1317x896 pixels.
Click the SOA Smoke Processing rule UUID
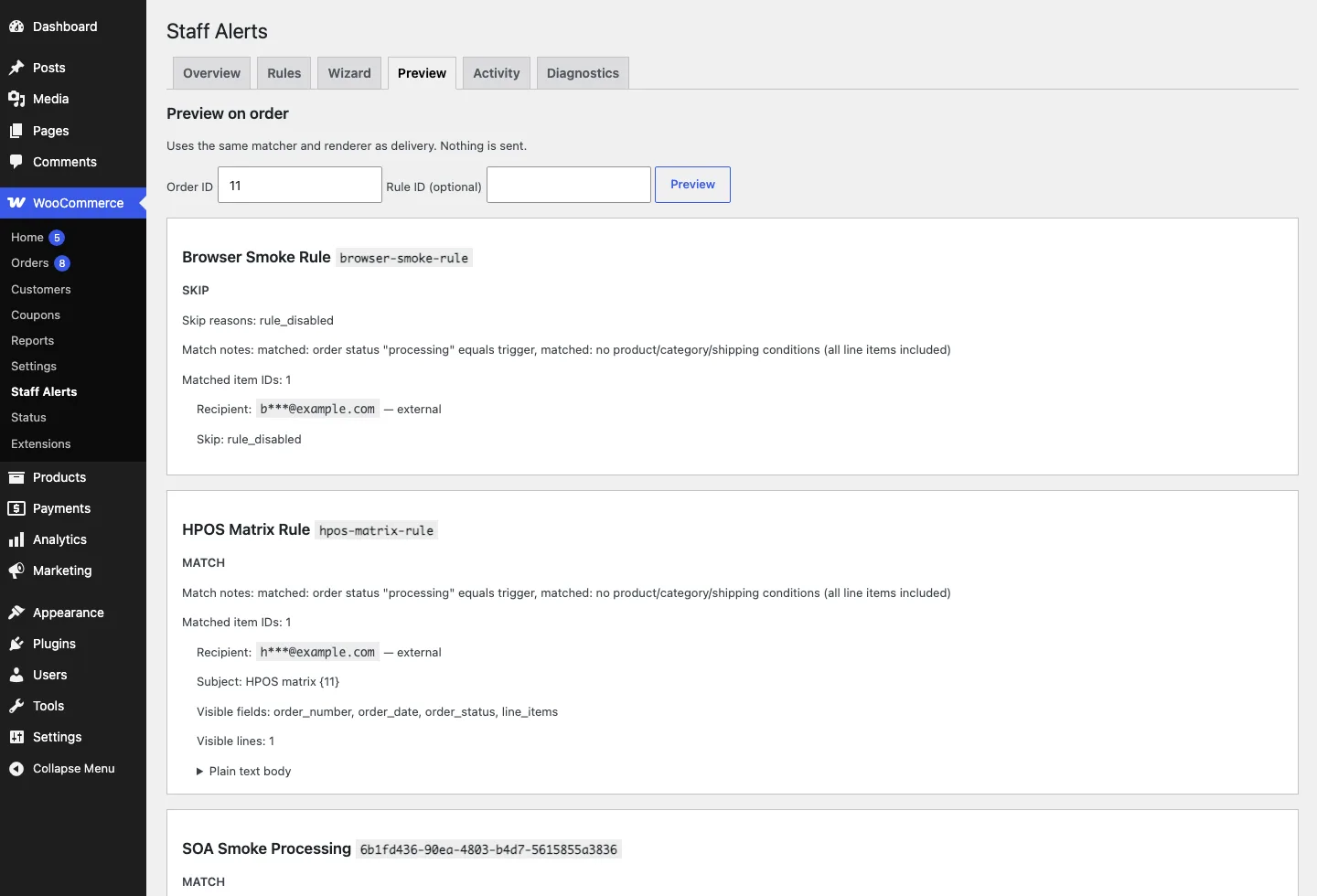(x=488, y=849)
